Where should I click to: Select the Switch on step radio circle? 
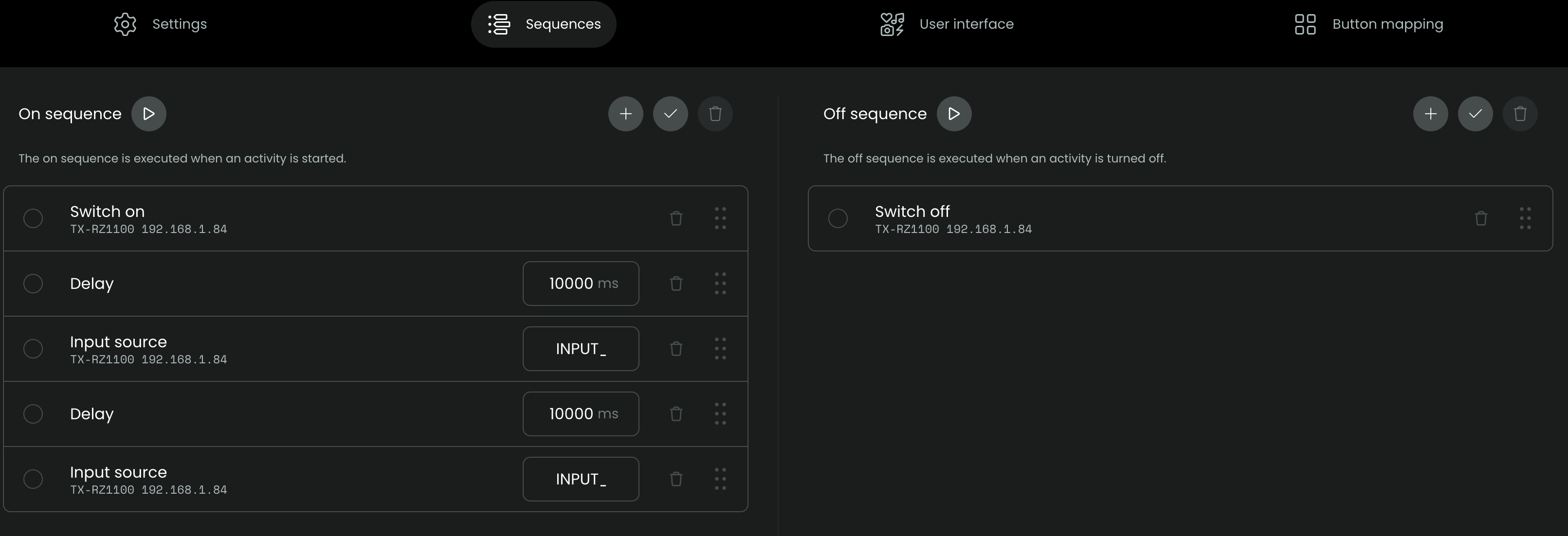click(x=33, y=218)
